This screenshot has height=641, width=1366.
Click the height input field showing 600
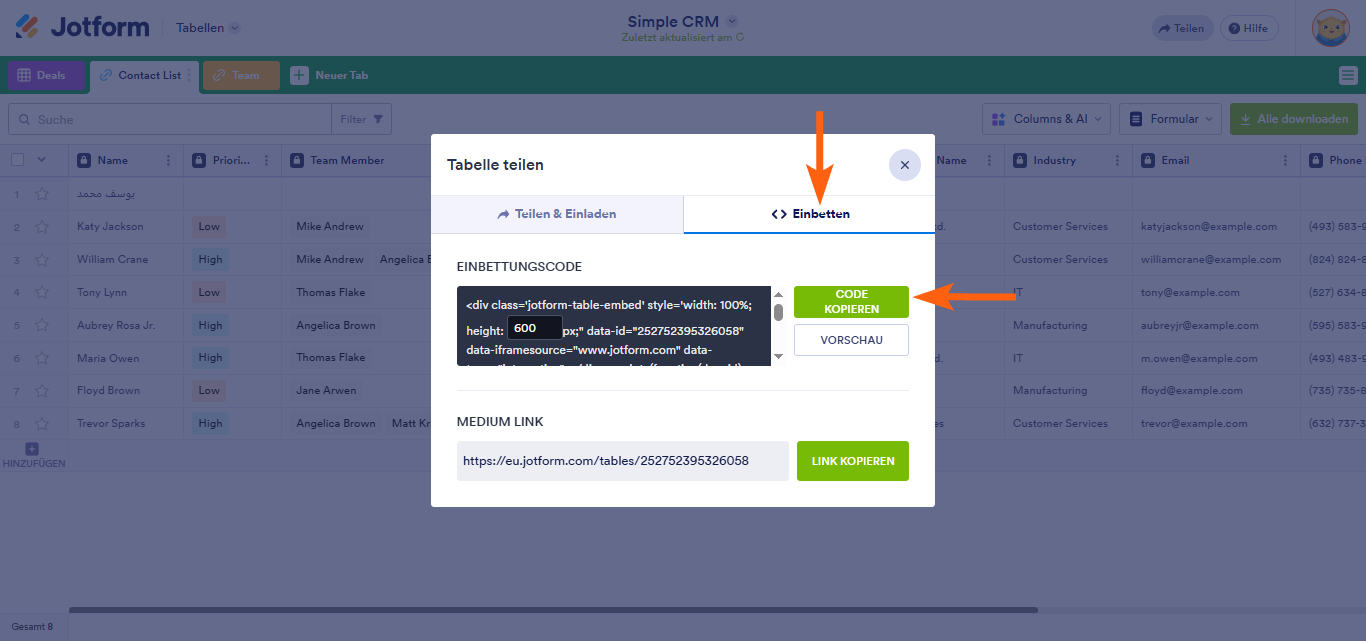coord(534,328)
